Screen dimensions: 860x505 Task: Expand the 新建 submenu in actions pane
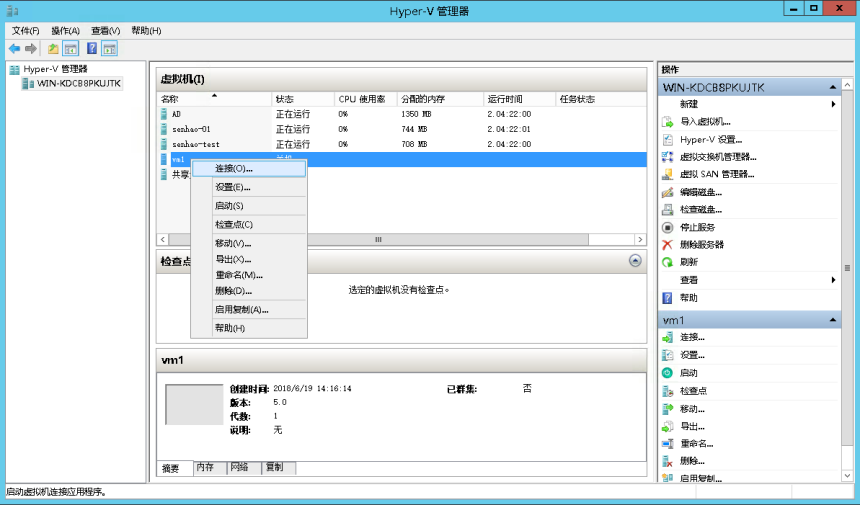[x=749, y=104]
